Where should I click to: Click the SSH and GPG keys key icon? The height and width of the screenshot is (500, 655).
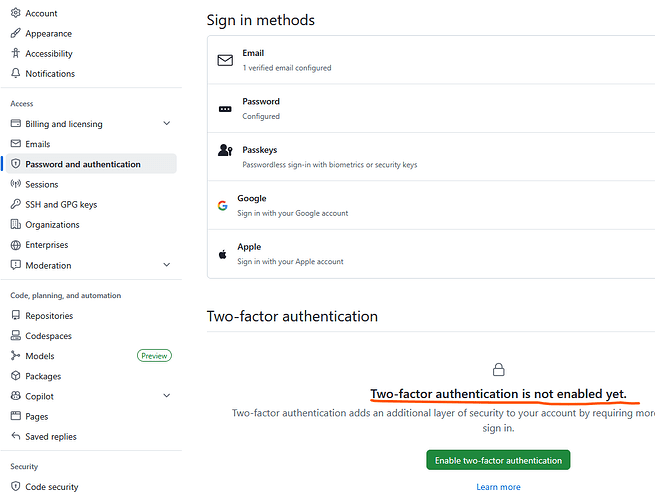coord(15,204)
